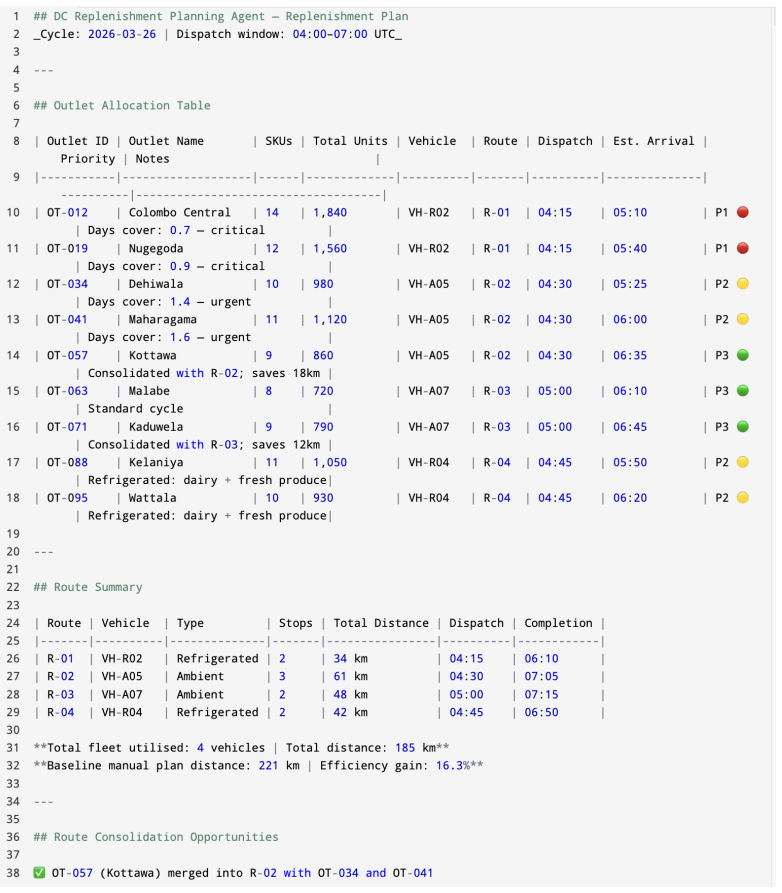This screenshot has height=893, width=782.
Task: Click total units value 1,840
Action: coord(330,212)
